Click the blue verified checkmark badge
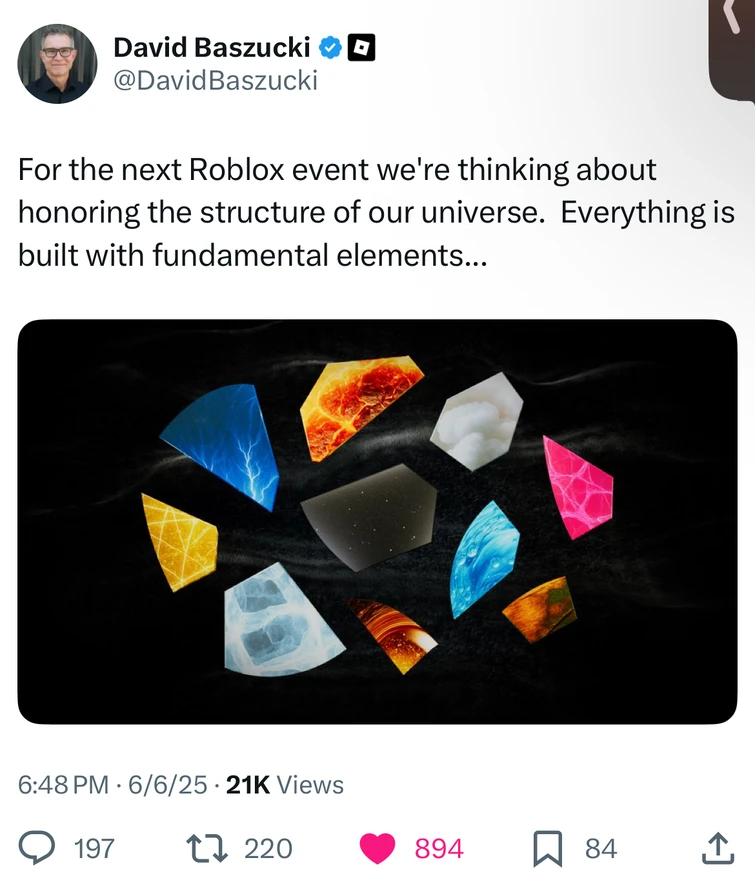The image size is (755, 869). click(330, 47)
